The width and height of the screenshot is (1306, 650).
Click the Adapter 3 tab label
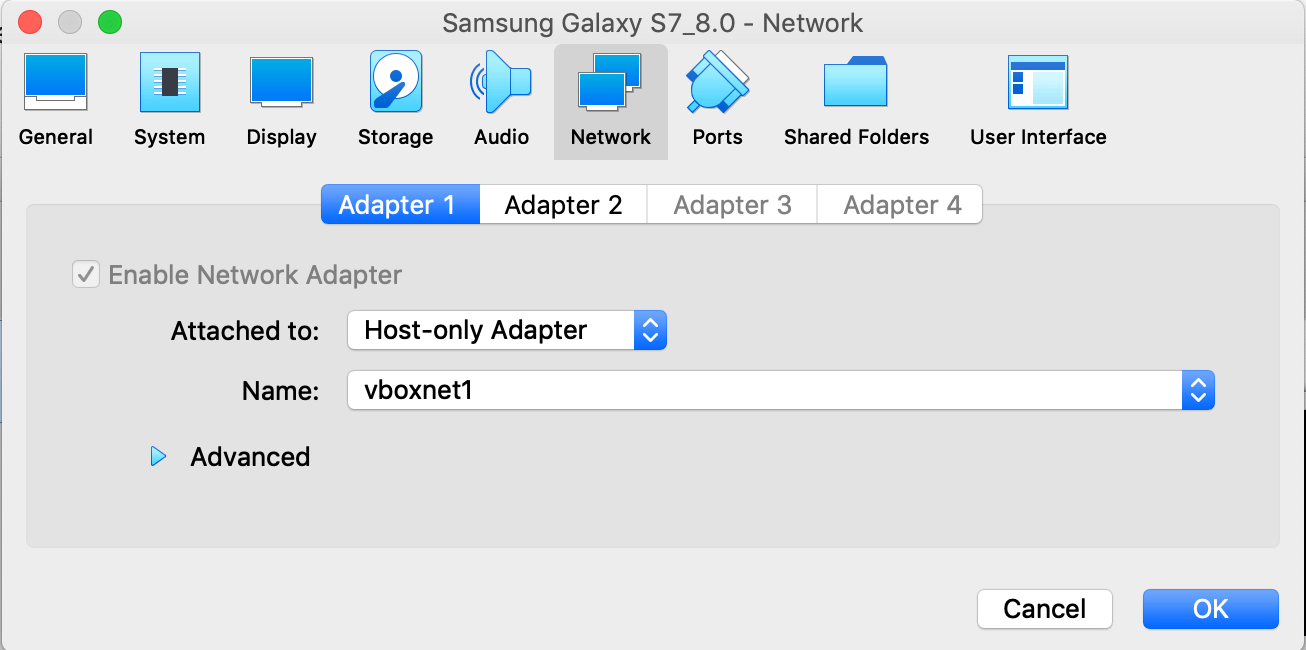coord(731,204)
